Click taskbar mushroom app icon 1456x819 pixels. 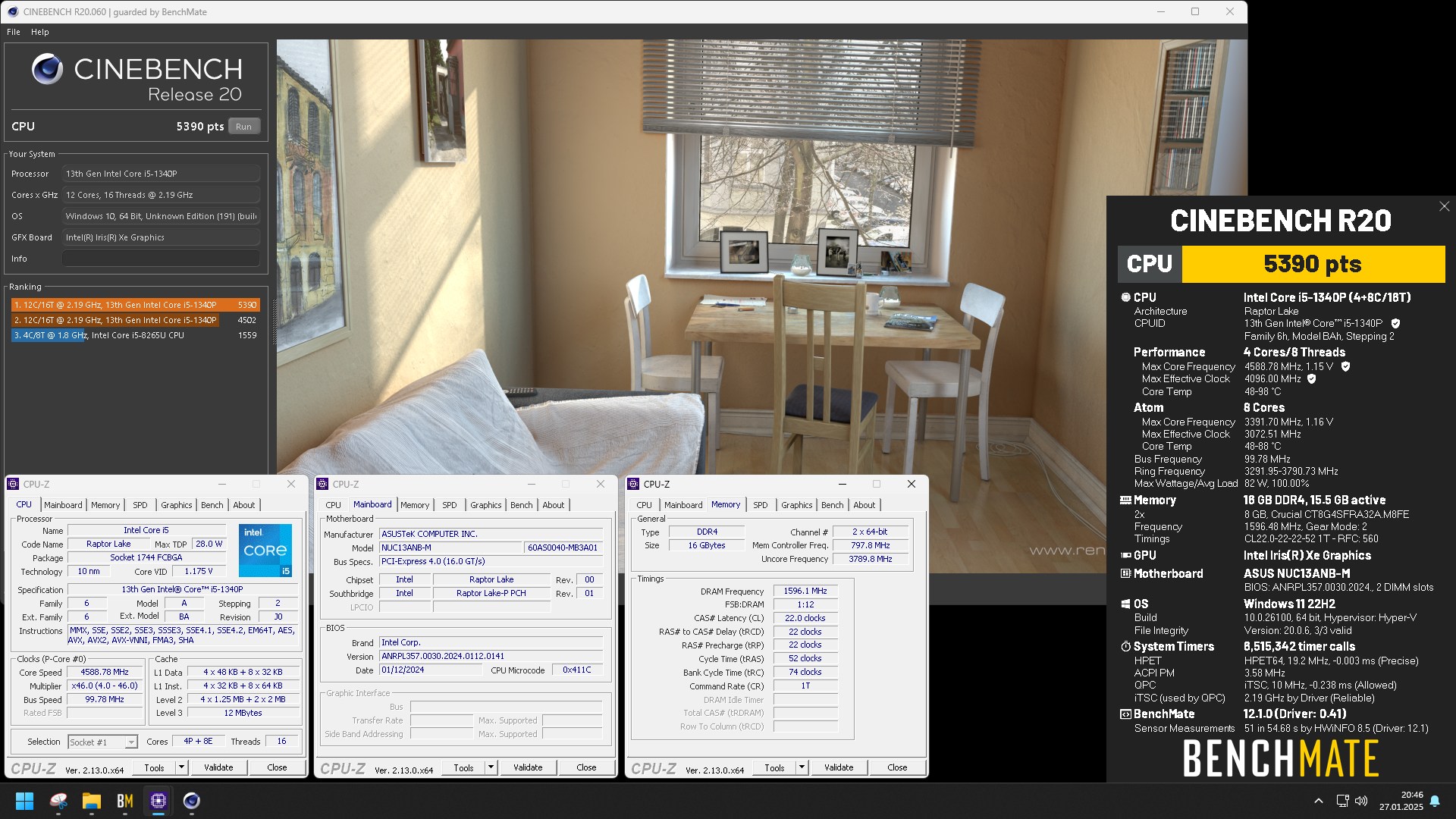58,801
